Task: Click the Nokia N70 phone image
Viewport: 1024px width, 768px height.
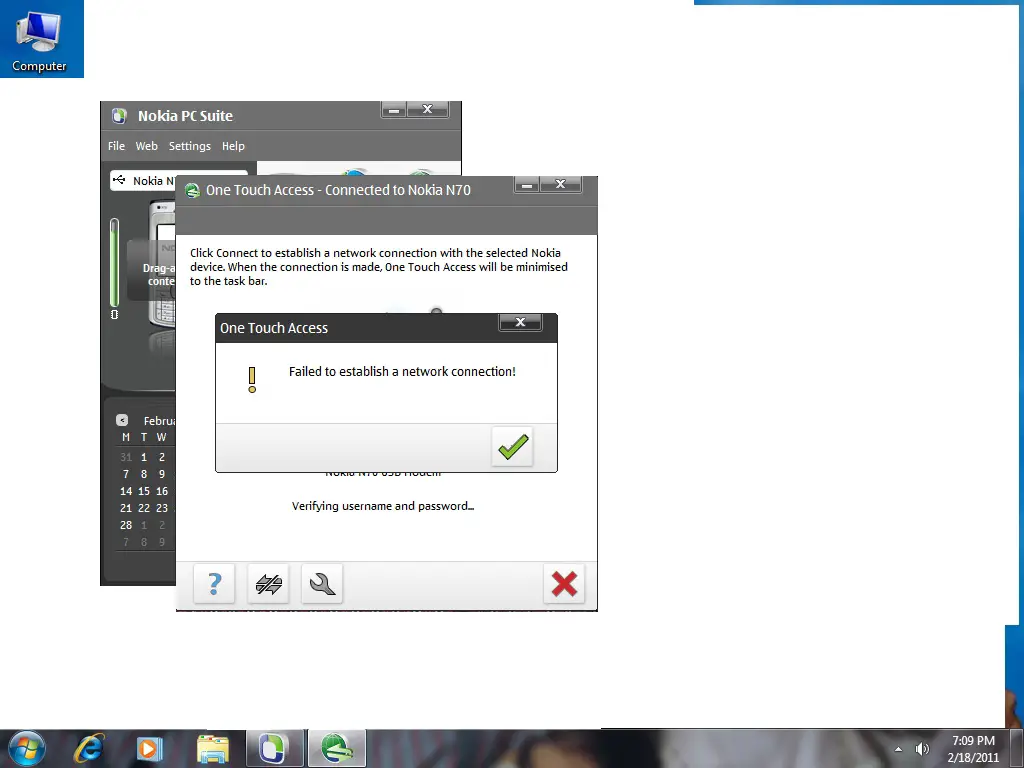Action: pos(162,264)
